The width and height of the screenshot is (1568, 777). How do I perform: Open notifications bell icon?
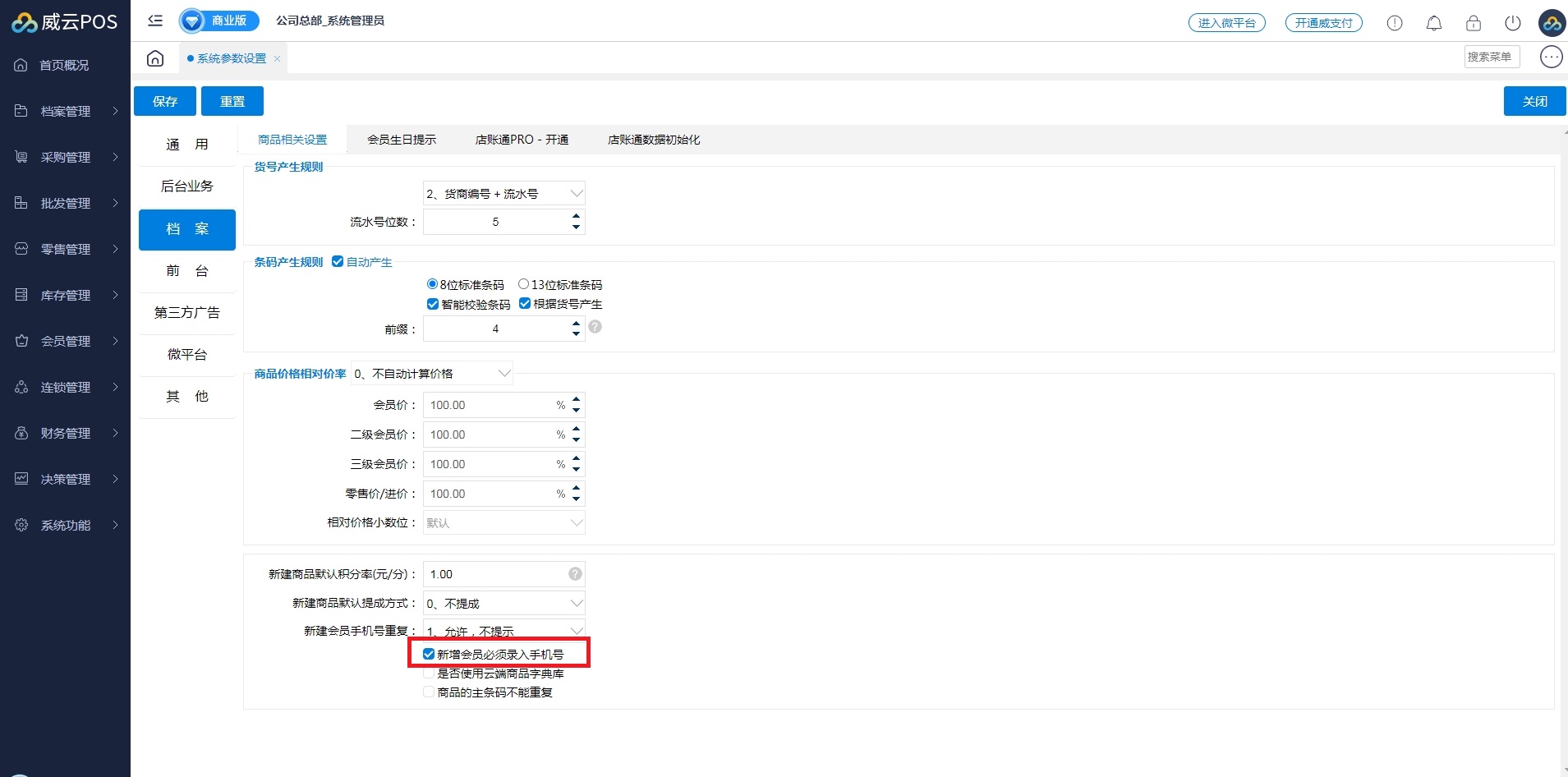coord(1434,23)
